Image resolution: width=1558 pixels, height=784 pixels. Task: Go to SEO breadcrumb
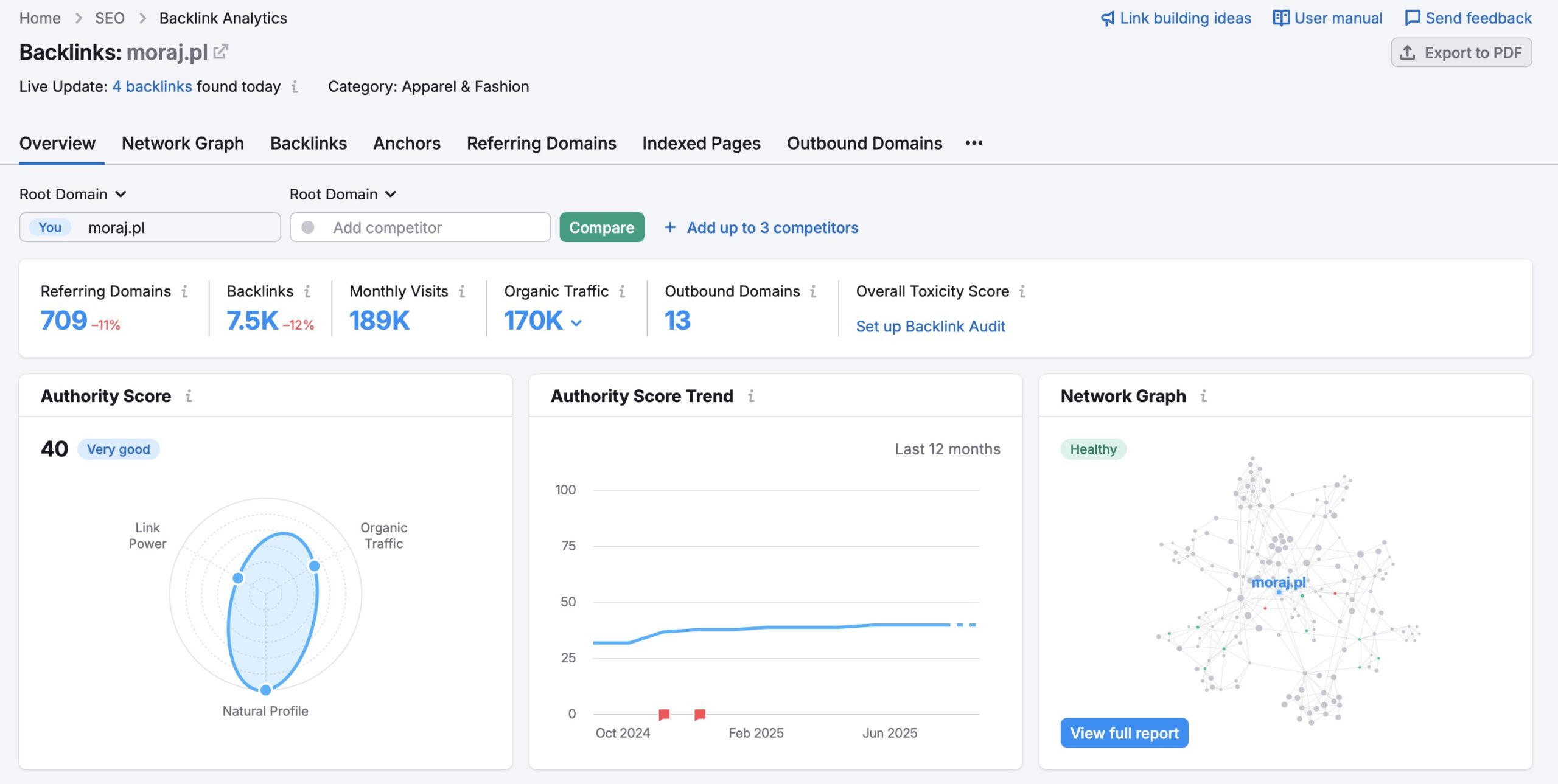pos(110,18)
